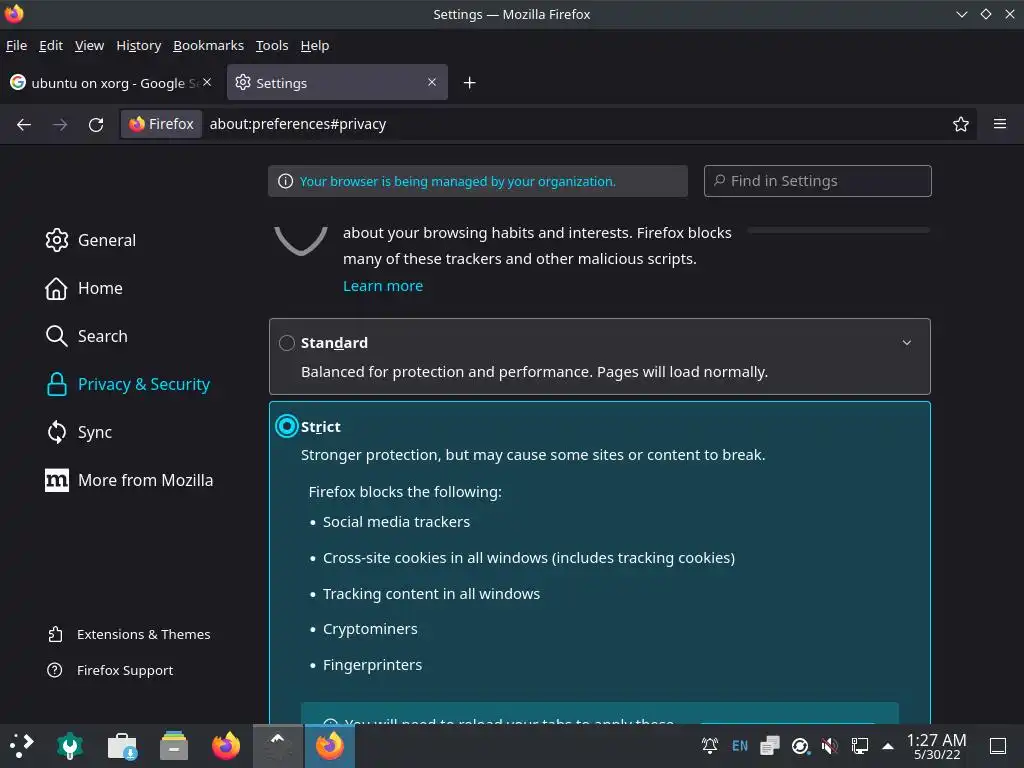Click the managed by your organization link

coord(457,182)
